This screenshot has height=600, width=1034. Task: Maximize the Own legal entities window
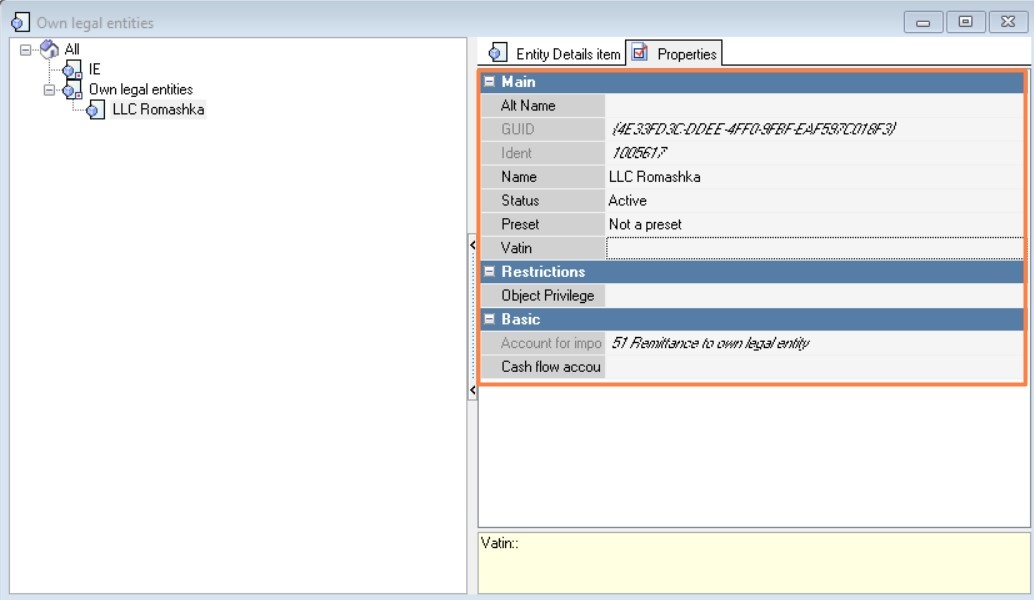click(x=965, y=22)
